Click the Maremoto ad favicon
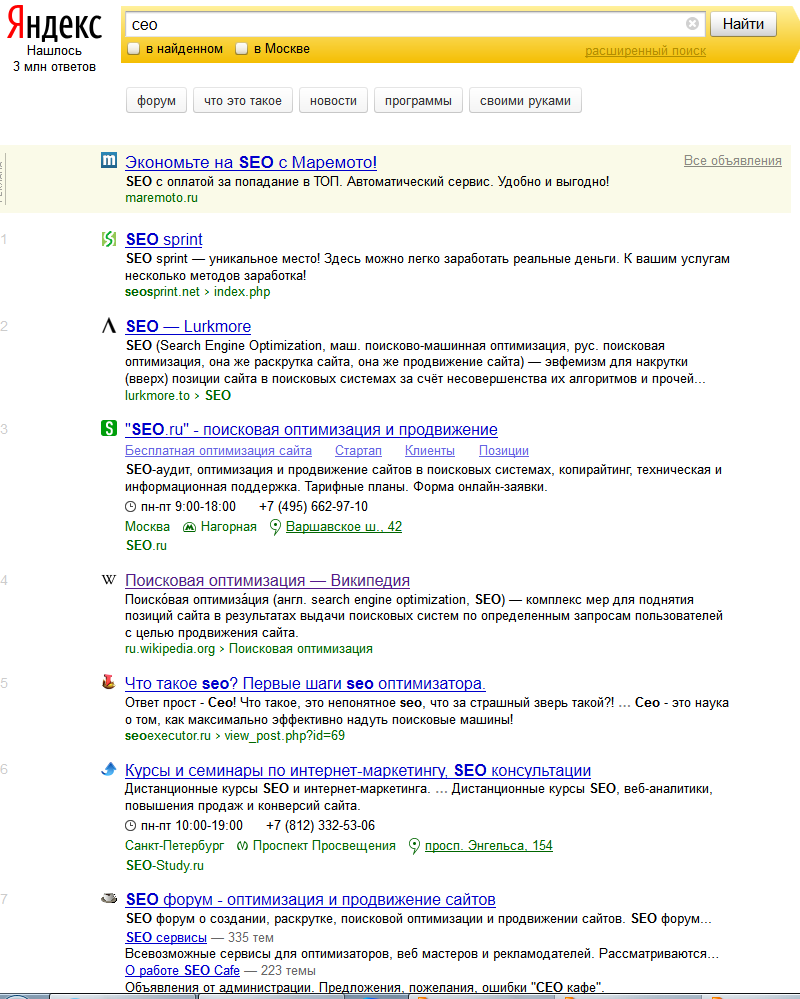The height and width of the screenshot is (999, 800). 109,161
